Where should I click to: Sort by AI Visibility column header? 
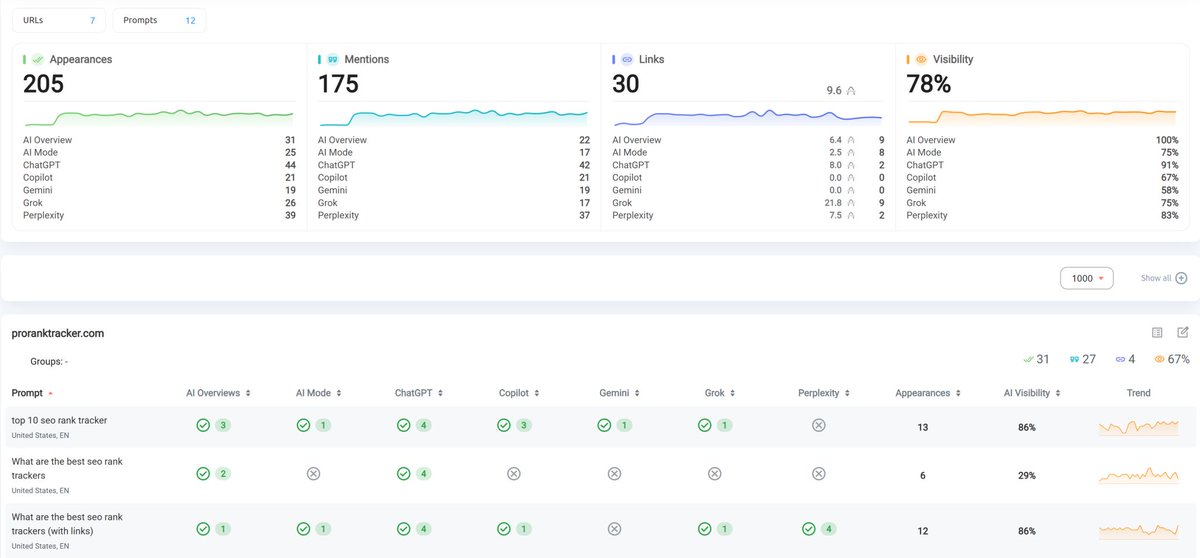(x=1032, y=393)
